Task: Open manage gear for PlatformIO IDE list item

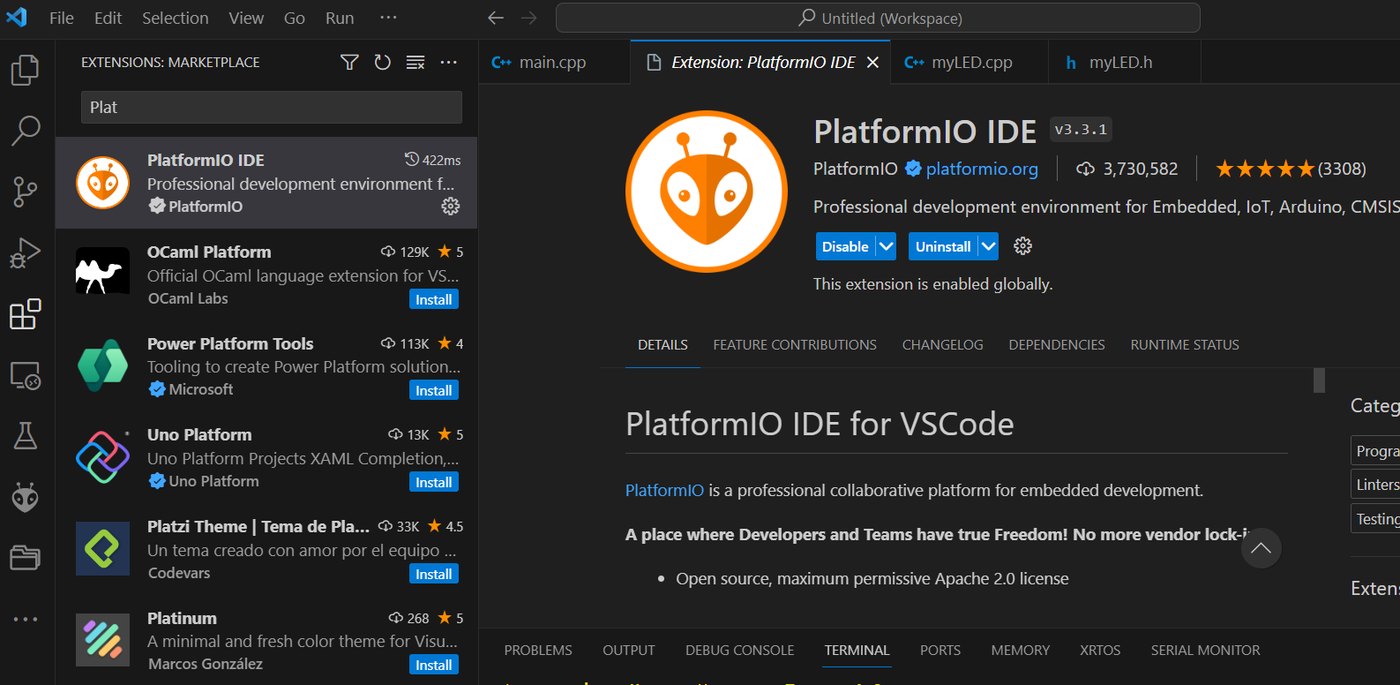Action: 450,206
